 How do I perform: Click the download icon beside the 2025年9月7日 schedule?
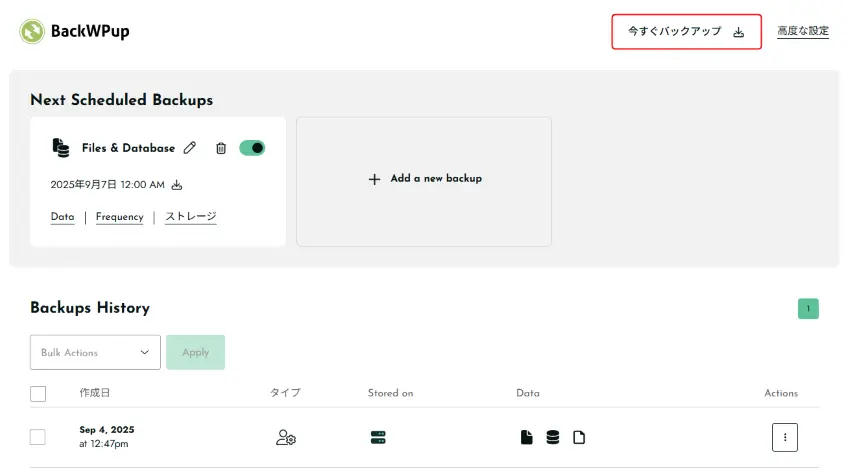click(x=177, y=185)
